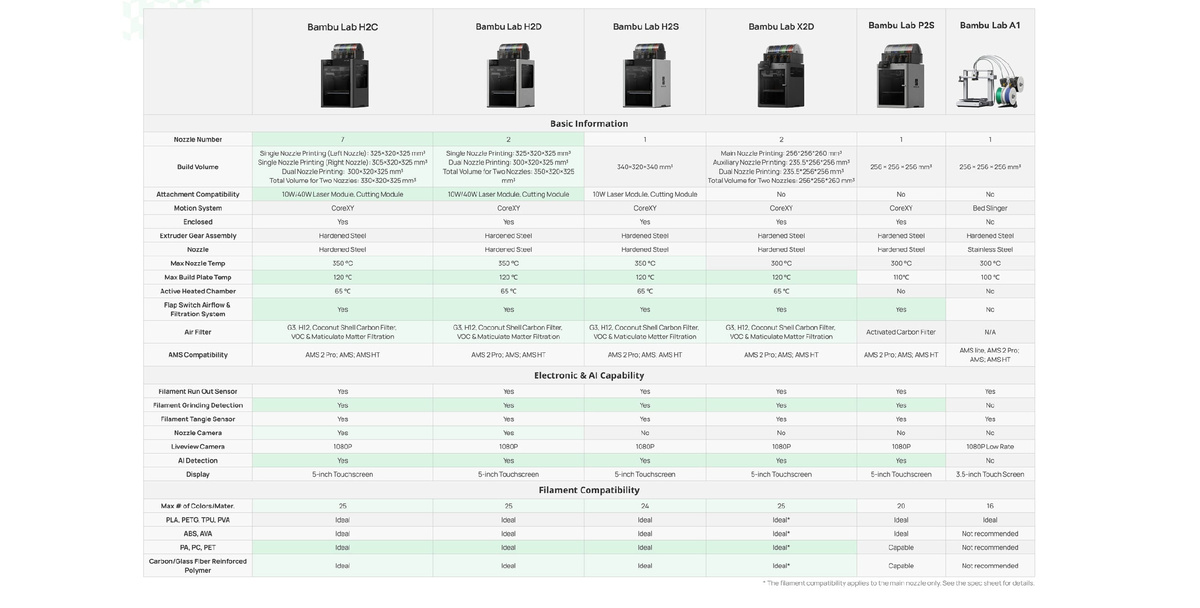Screen dimensions: 1200x608
Task: Click the "Max Nozzle Temp" row label
Action: click(198, 263)
